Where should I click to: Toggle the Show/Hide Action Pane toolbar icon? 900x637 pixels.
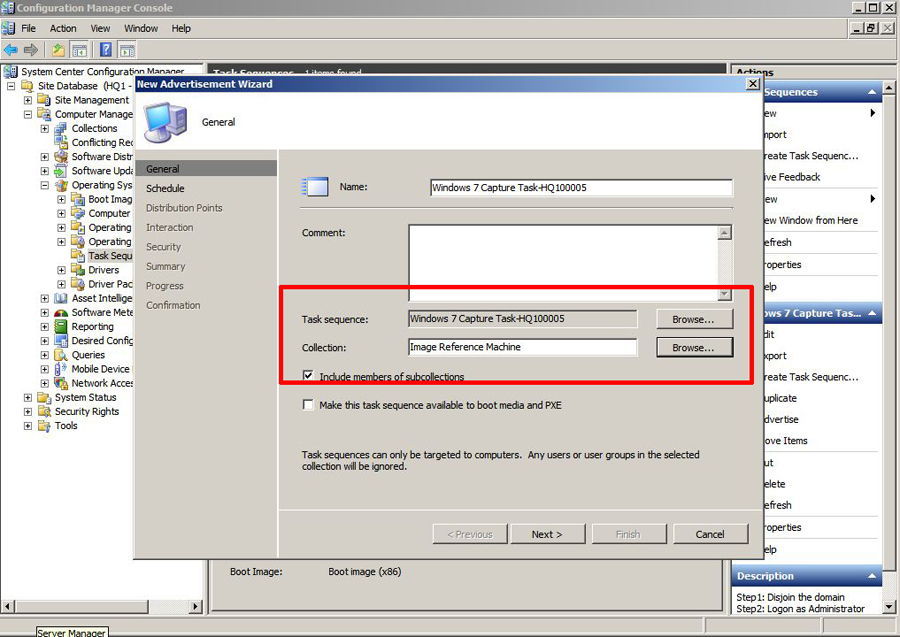coord(127,50)
